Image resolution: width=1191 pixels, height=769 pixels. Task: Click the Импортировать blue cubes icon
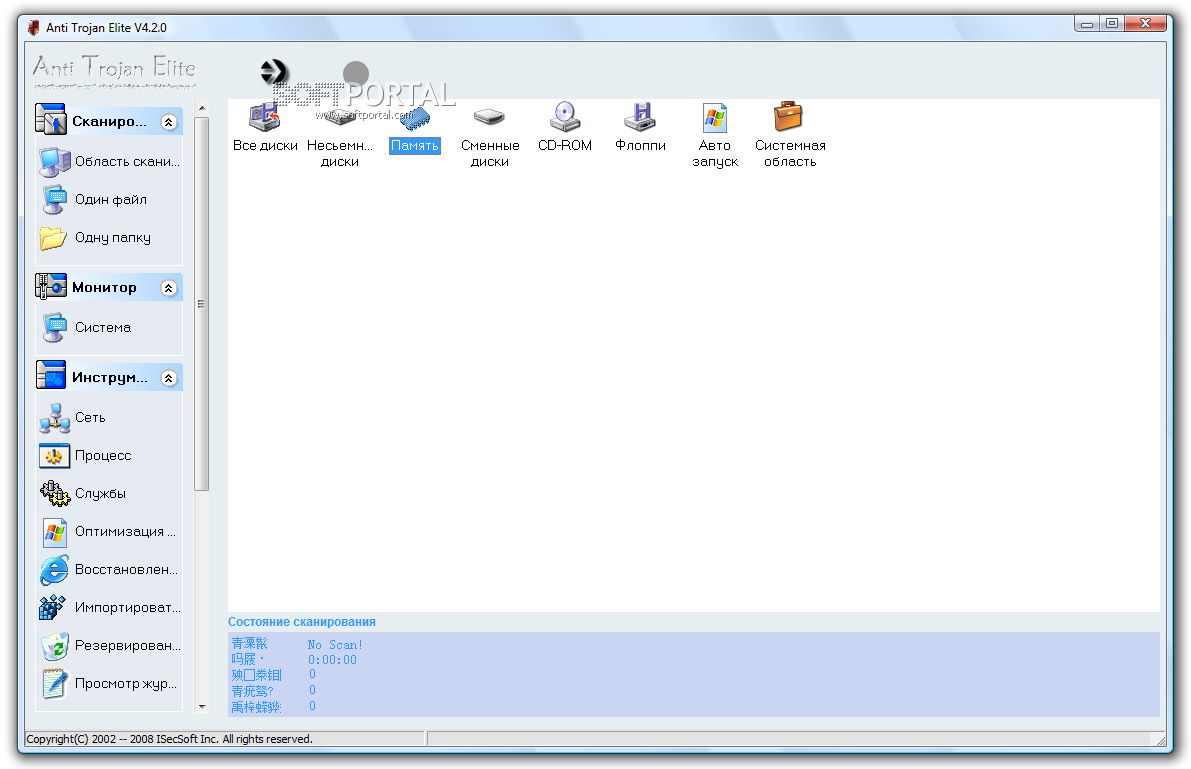(x=52, y=608)
